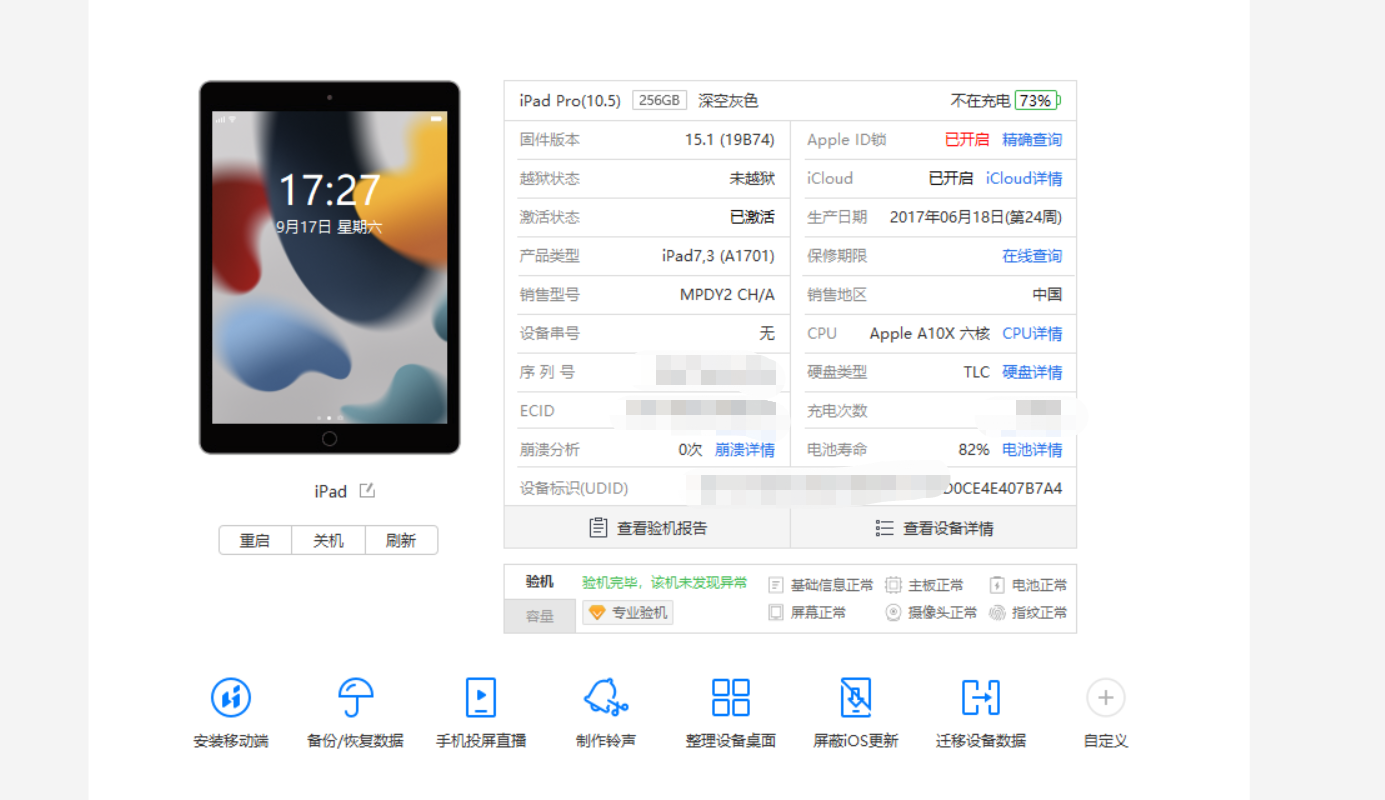Image resolution: width=1385 pixels, height=800 pixels.
Task: Switch to the 验机 tab
Action: click(x=540, y=582)
